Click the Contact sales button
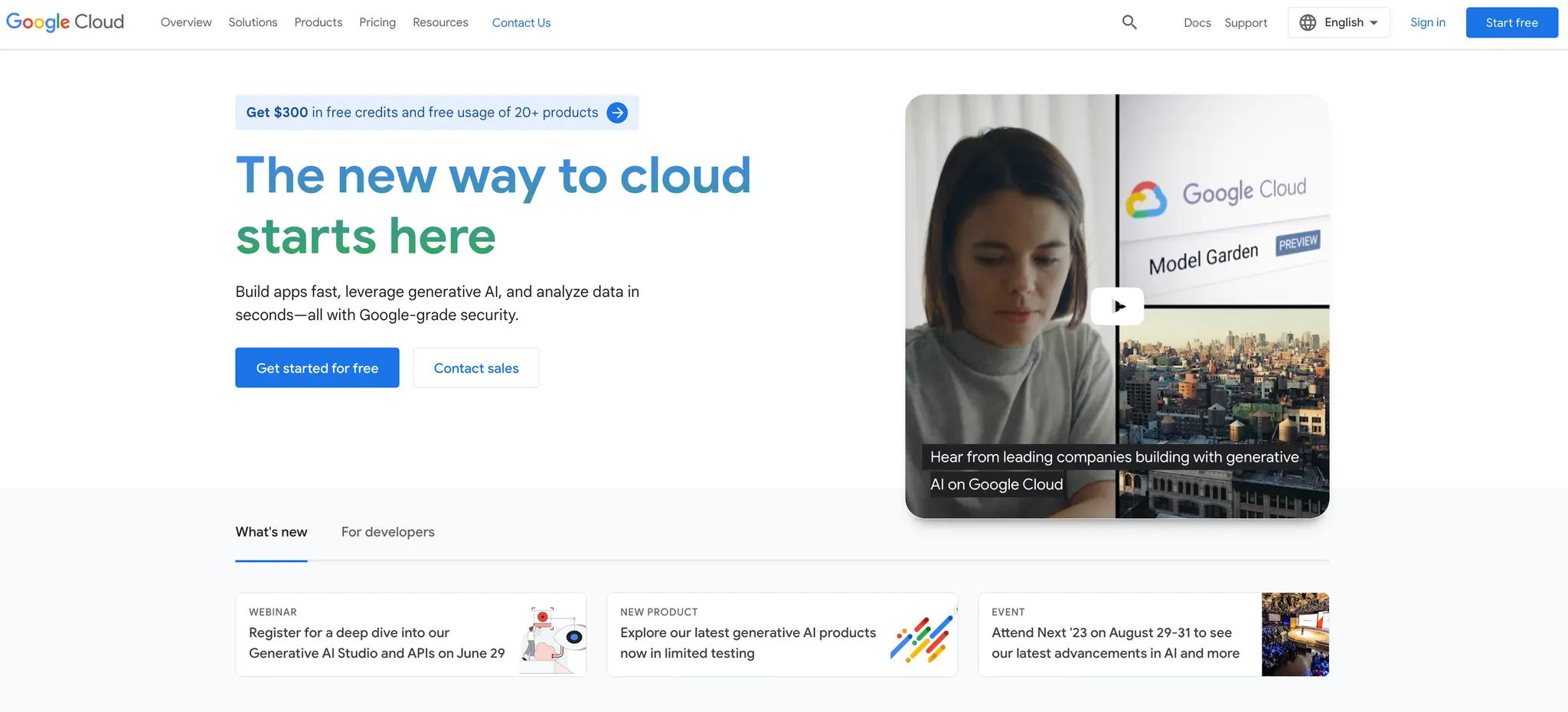This screenshot has width=1568, height=712. (476, 367)
